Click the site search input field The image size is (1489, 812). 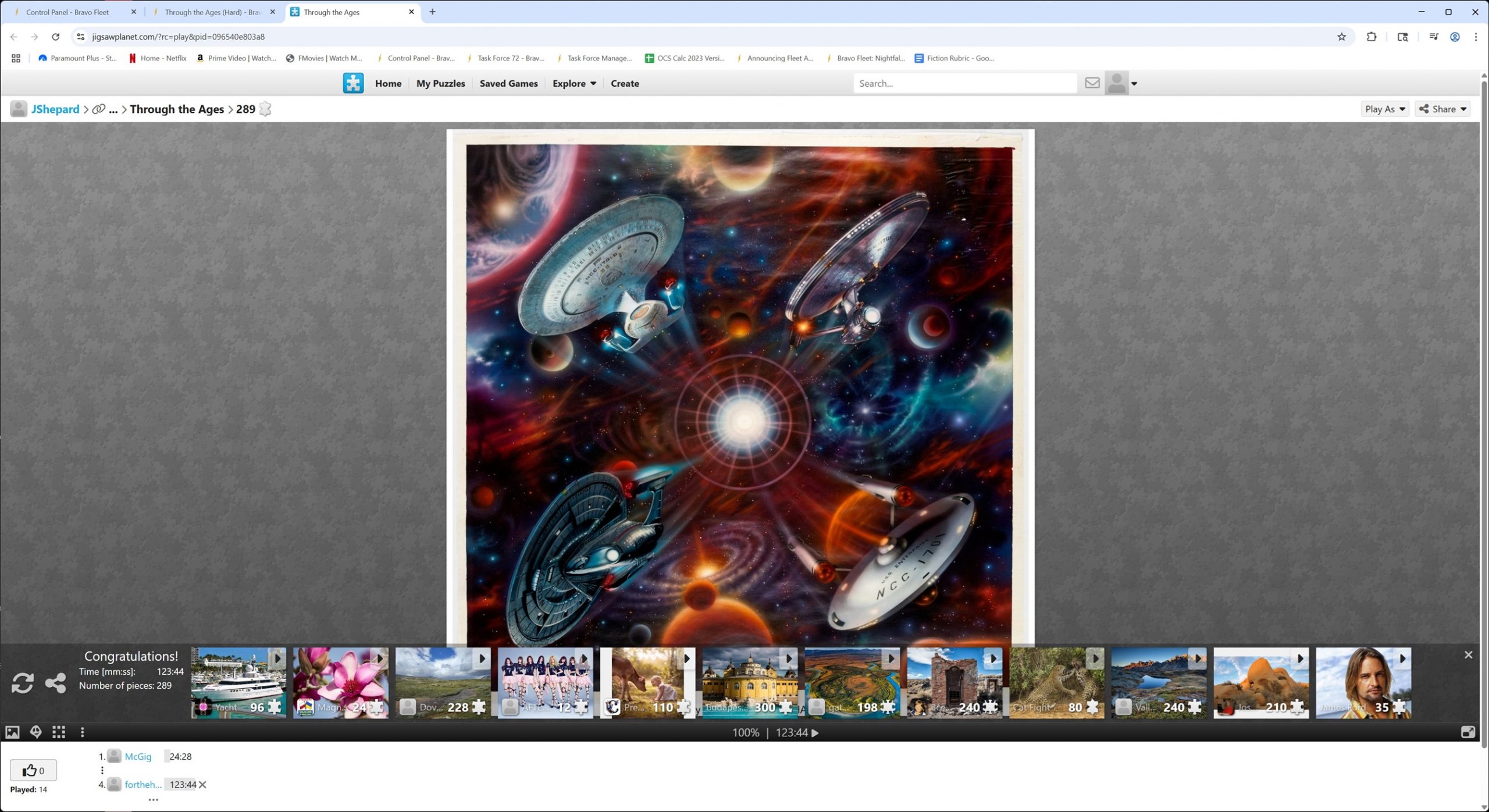[964, 83]
